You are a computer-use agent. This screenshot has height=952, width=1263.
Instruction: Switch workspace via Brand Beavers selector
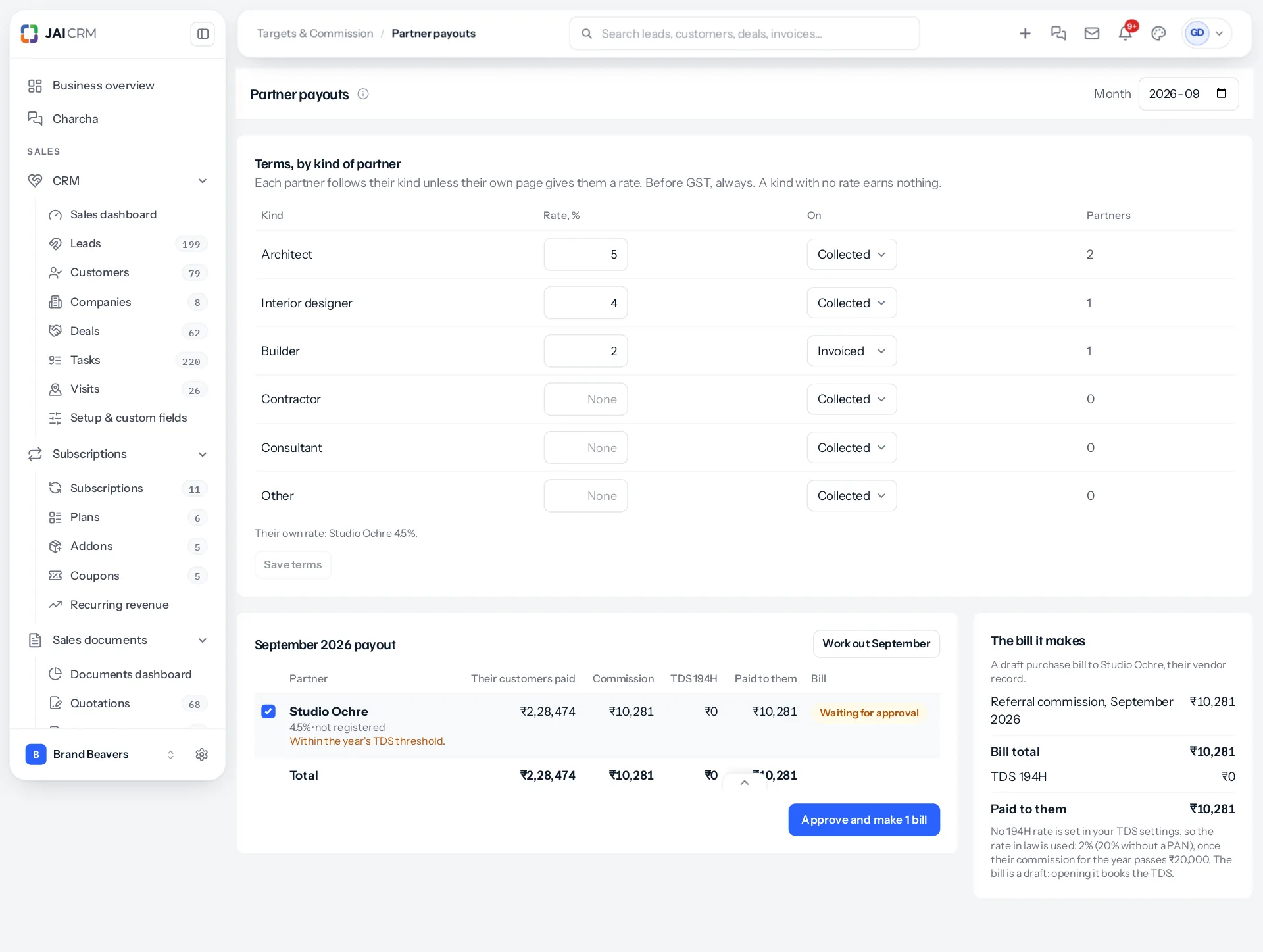click(x=101, y=755)
